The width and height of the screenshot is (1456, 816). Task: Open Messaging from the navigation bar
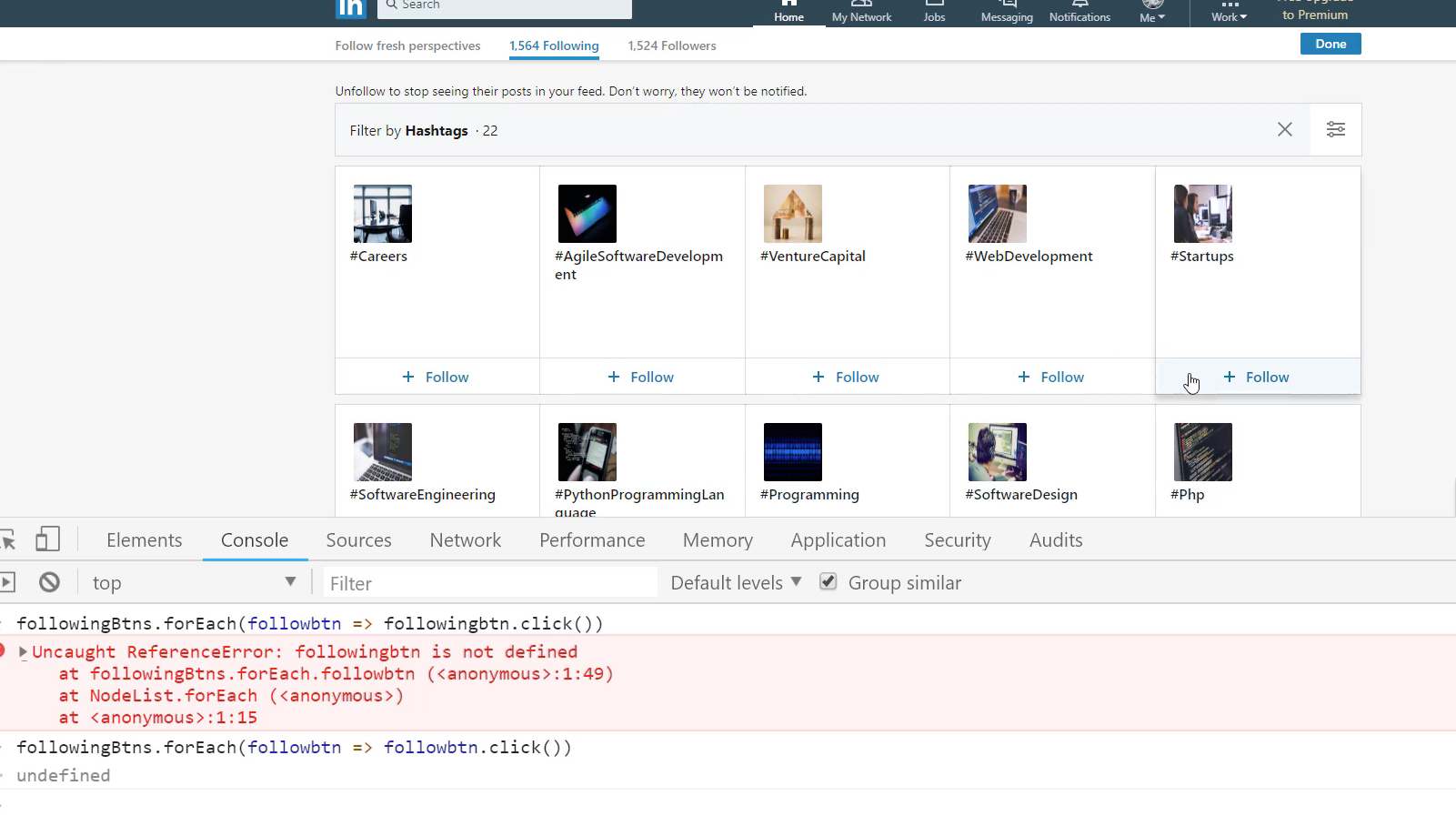click(x=1007, y=12)
